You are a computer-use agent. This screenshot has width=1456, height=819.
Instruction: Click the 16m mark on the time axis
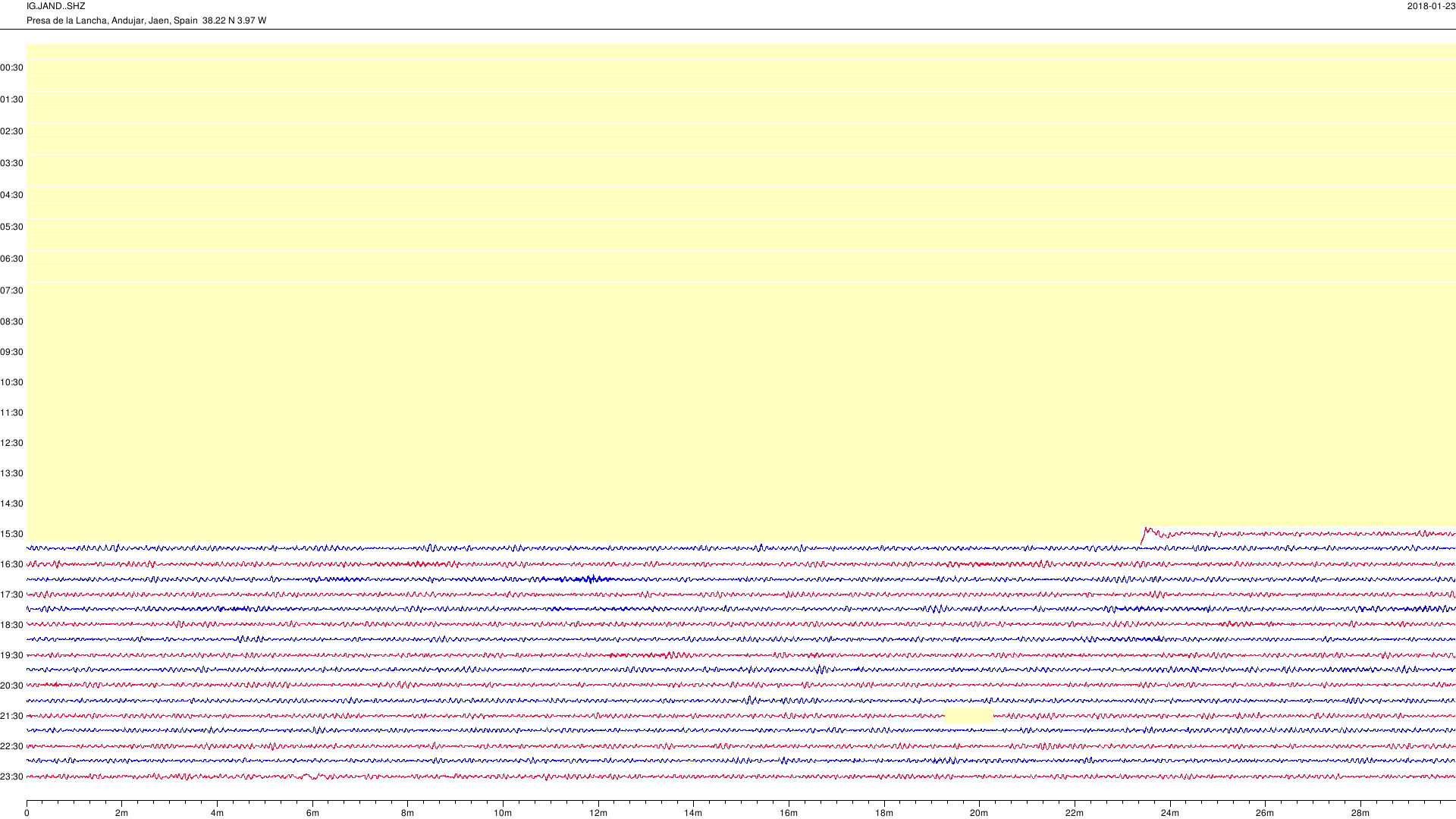[x=789, y=813]
